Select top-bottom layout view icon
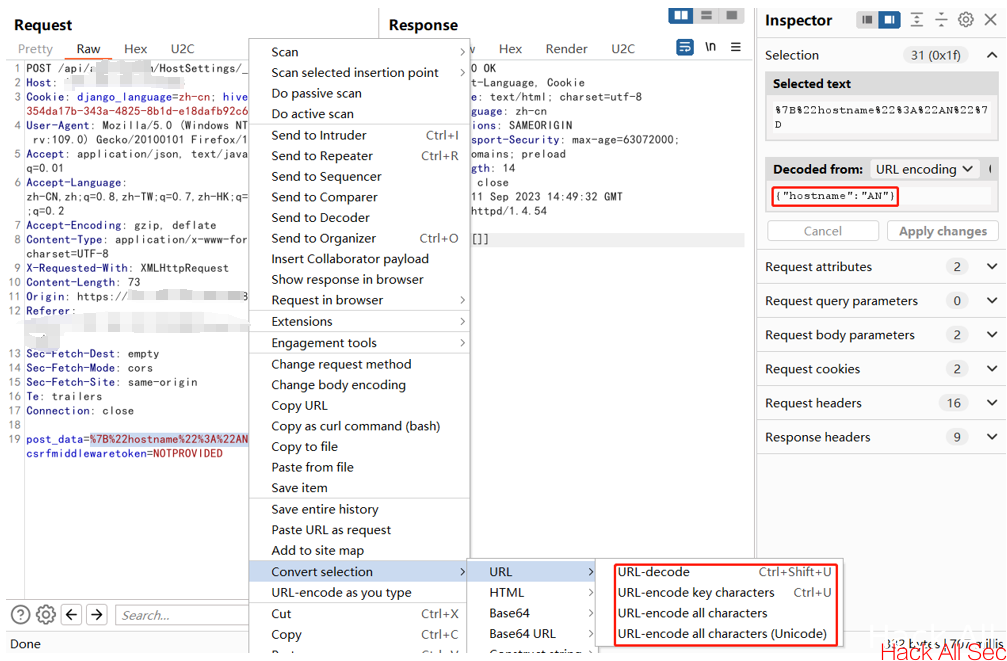Image resolution: width=1007 pixels, height=661 pixels. click(x=706, y=15)
